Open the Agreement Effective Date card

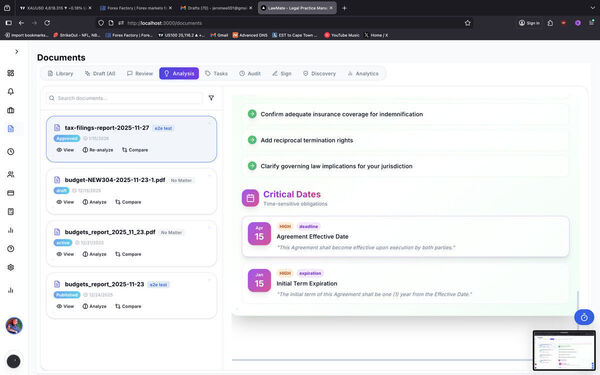point(405,237)
